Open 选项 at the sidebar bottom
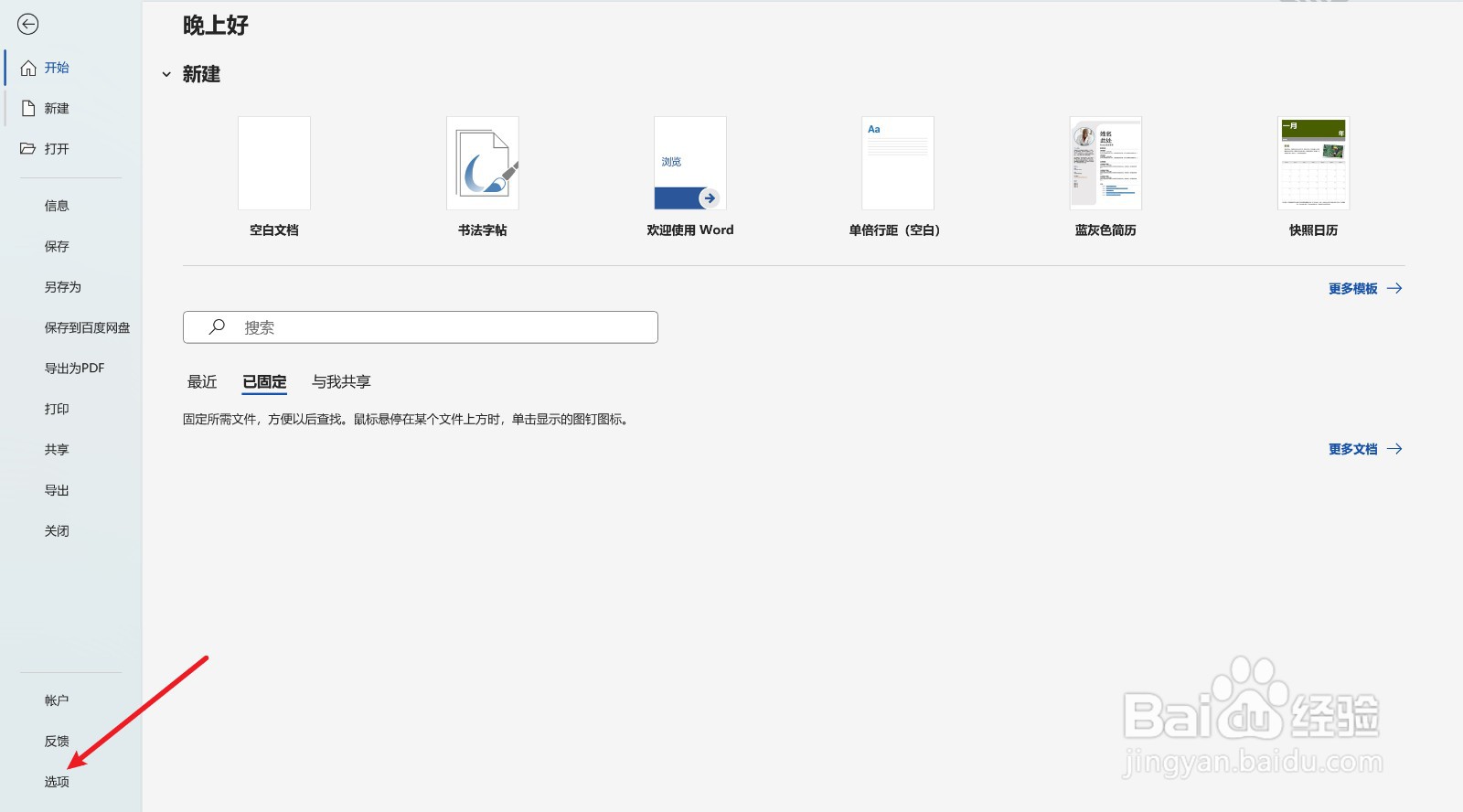This screenshot has width=1463, height=812. click(x=57, y=782)
